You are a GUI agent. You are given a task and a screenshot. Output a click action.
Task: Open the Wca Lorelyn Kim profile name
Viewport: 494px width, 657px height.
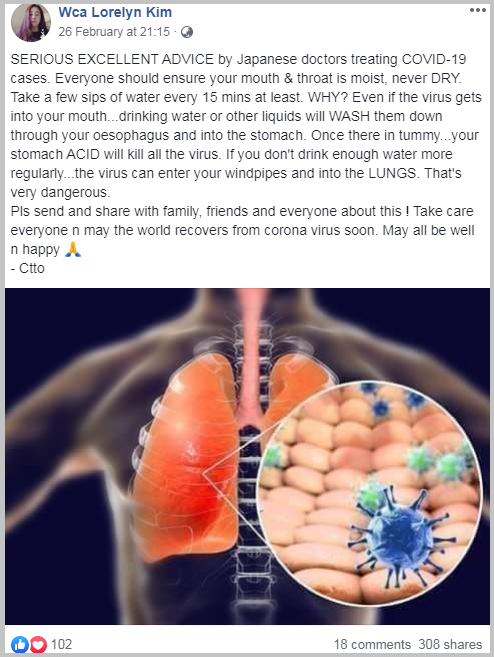point(115,12)
